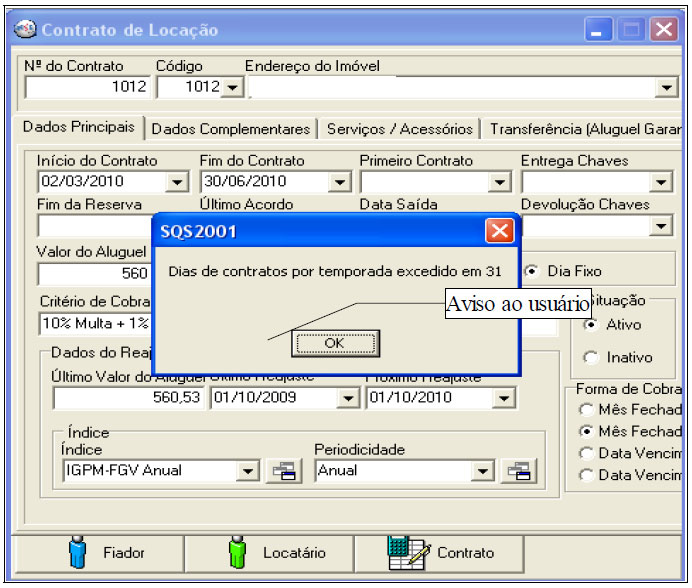Click the Fim da Reserva field
The image size is (692, 588).
[94, 226]
